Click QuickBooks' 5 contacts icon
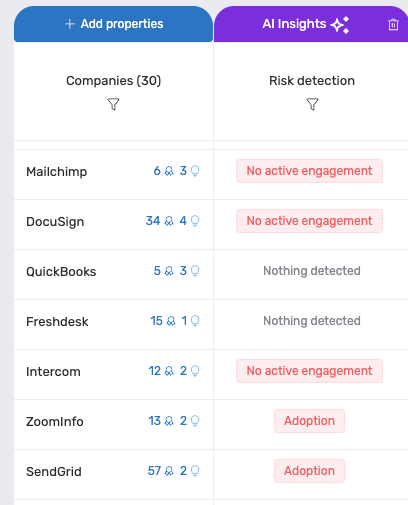The height and width of the screenshot is (505, 408). pos(169,271)
